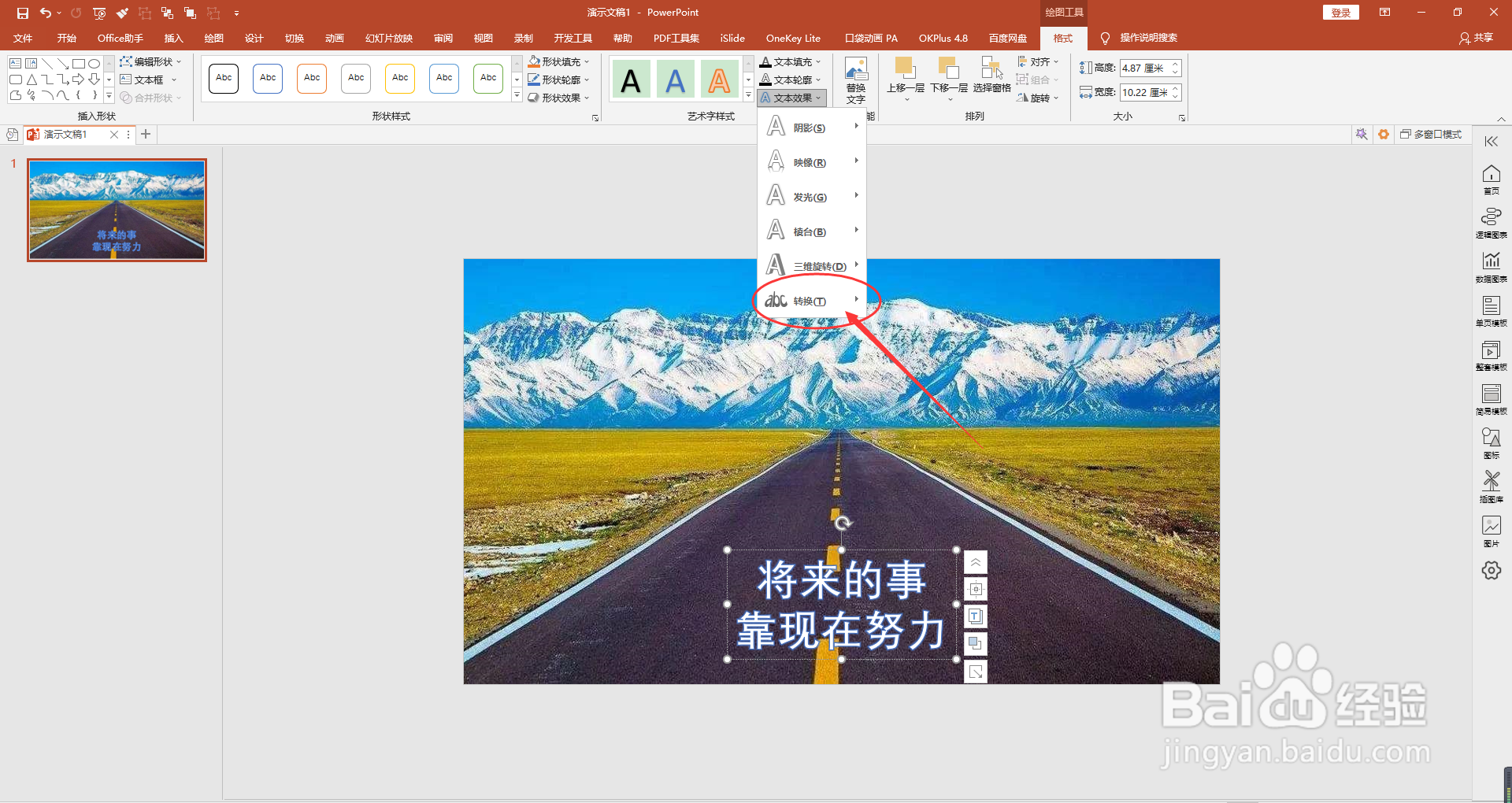Toggle Text Effects (文本效果) dropdown

point(791,98)
